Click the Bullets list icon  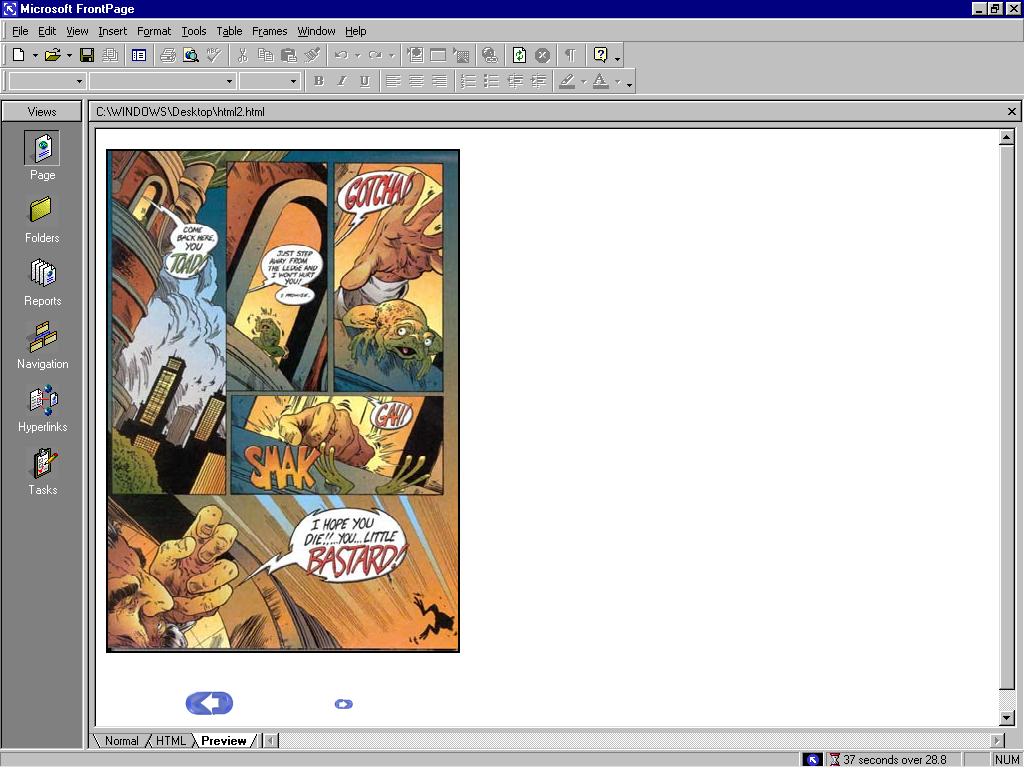492,81
